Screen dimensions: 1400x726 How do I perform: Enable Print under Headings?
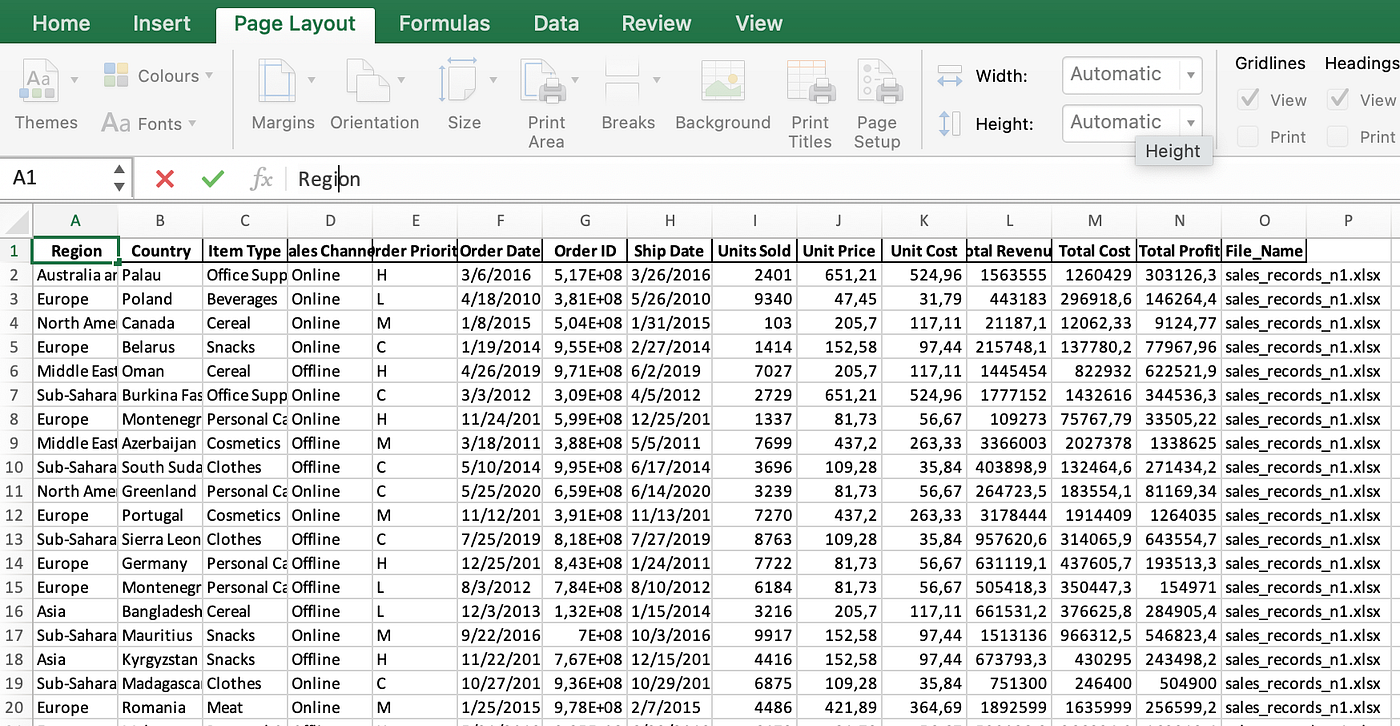pos(1339,137)
